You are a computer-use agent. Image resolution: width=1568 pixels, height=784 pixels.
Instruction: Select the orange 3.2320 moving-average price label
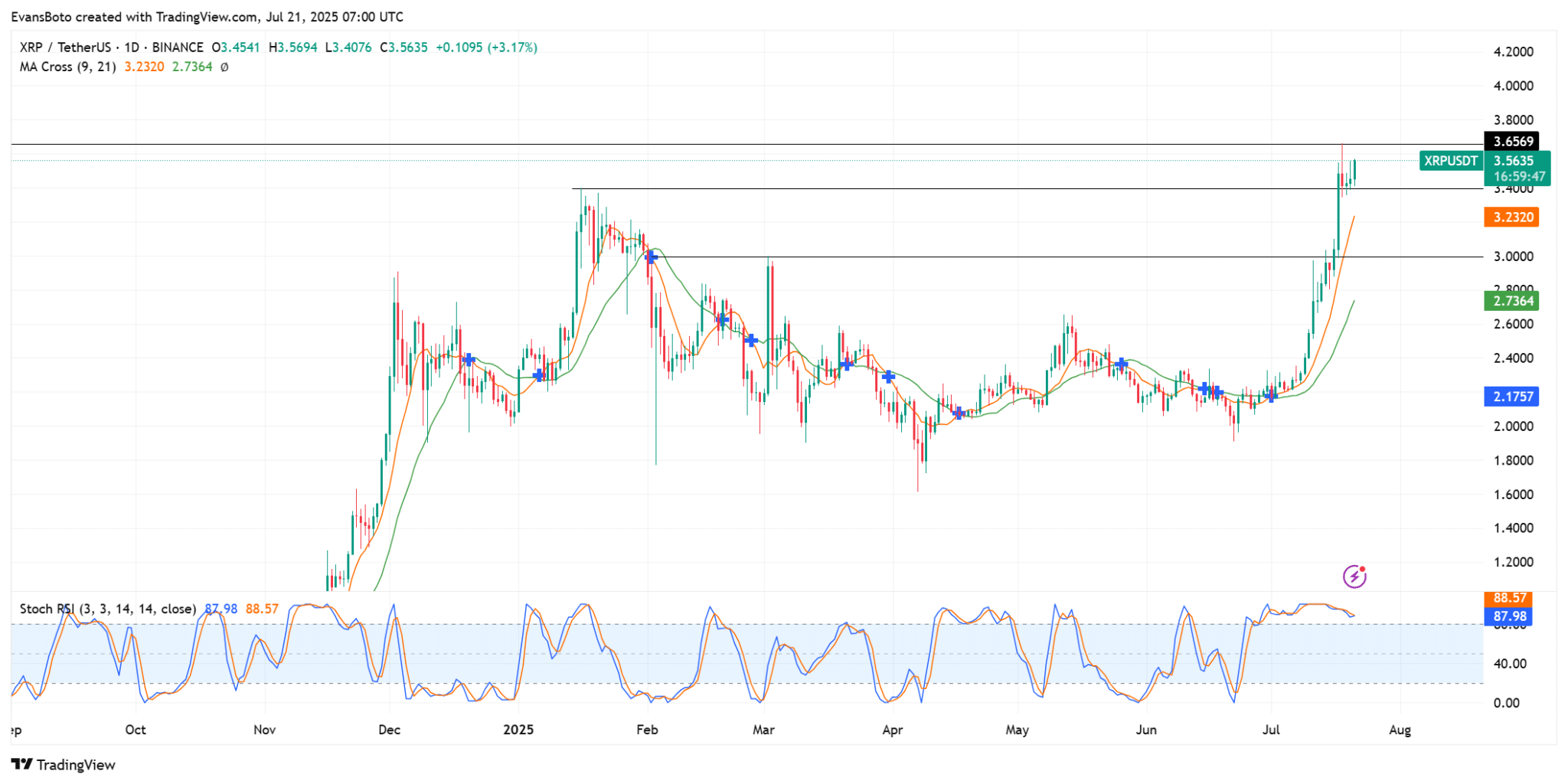click(1510, 217)
